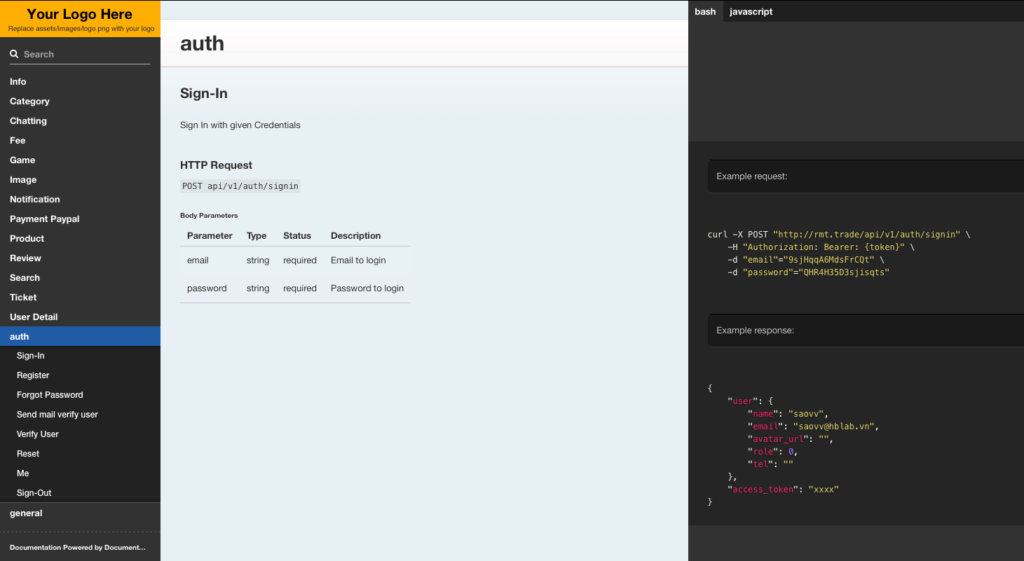Viewport: 1024px width, 561px height.
Task: Jump to Forgot Password endpoint
Action: [80, 395]
